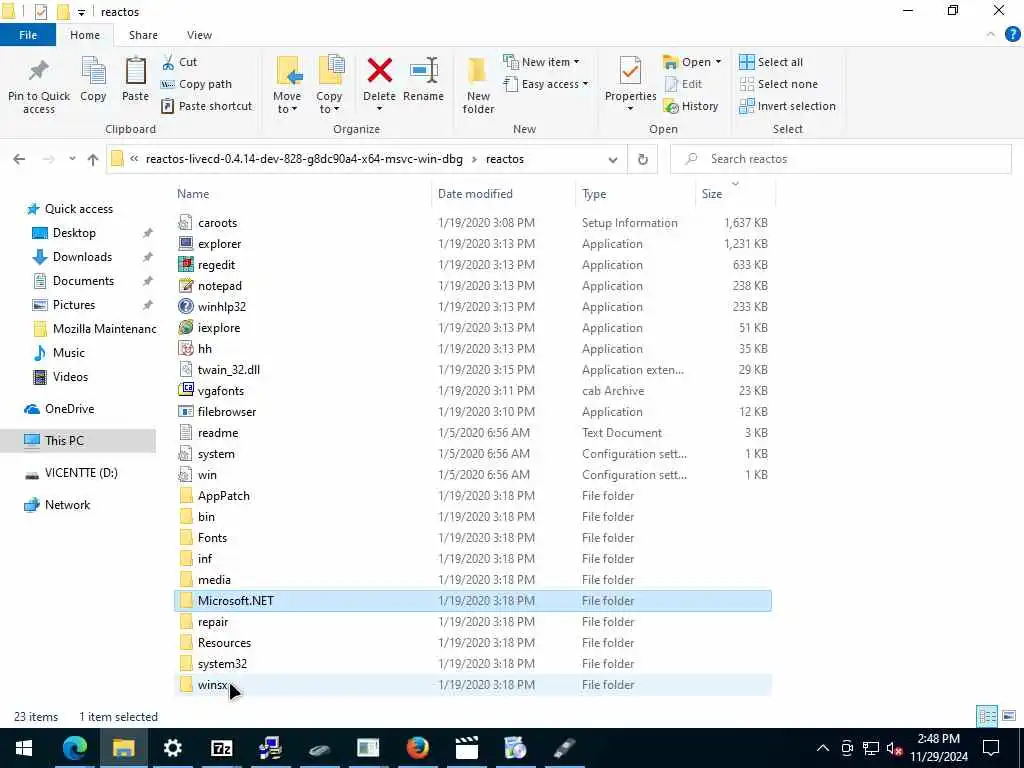This screenshot has width=1024, height=768.
Task: Collapse the ribbon with chevron
Action: pos(991,35)
